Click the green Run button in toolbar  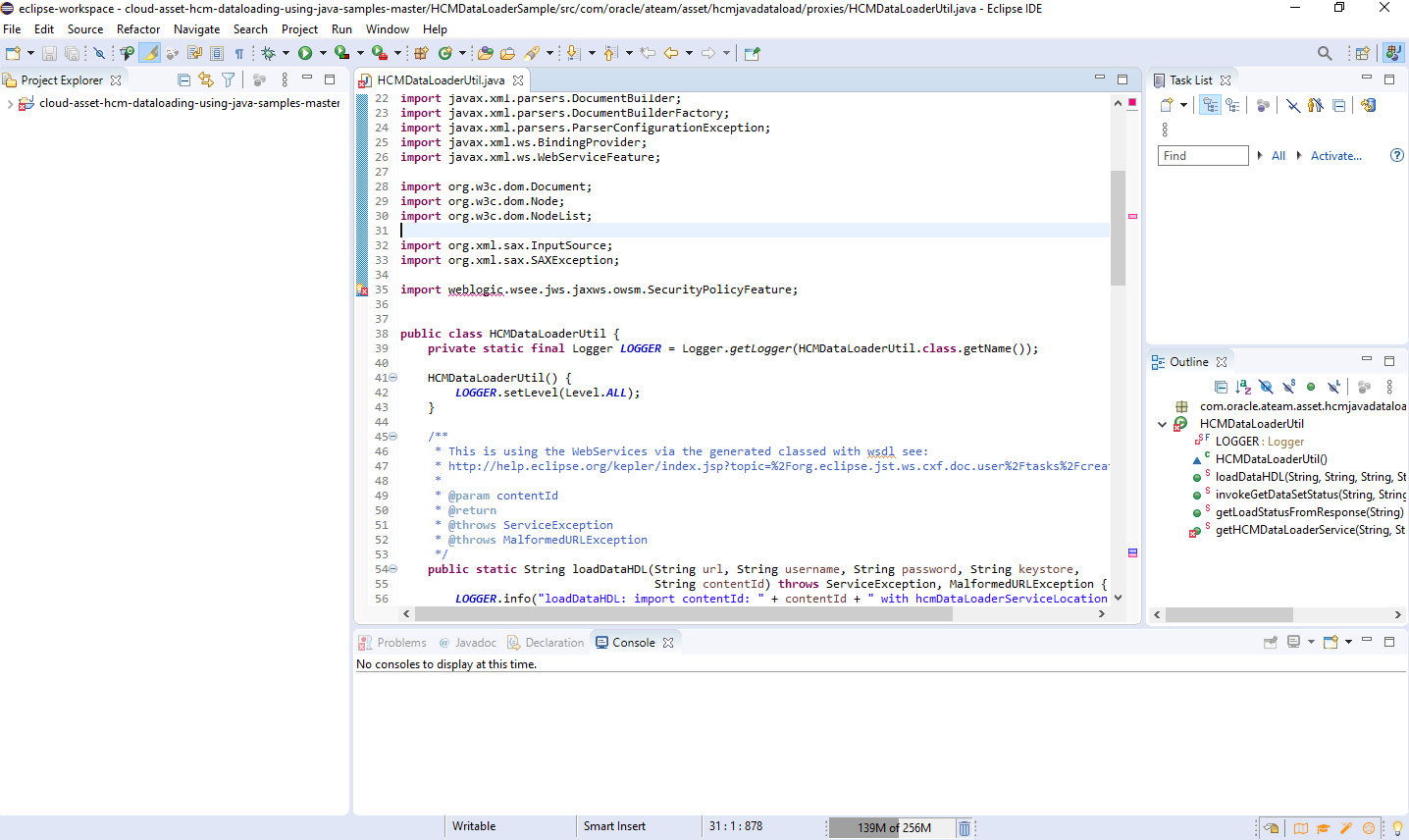click(305, 53)
